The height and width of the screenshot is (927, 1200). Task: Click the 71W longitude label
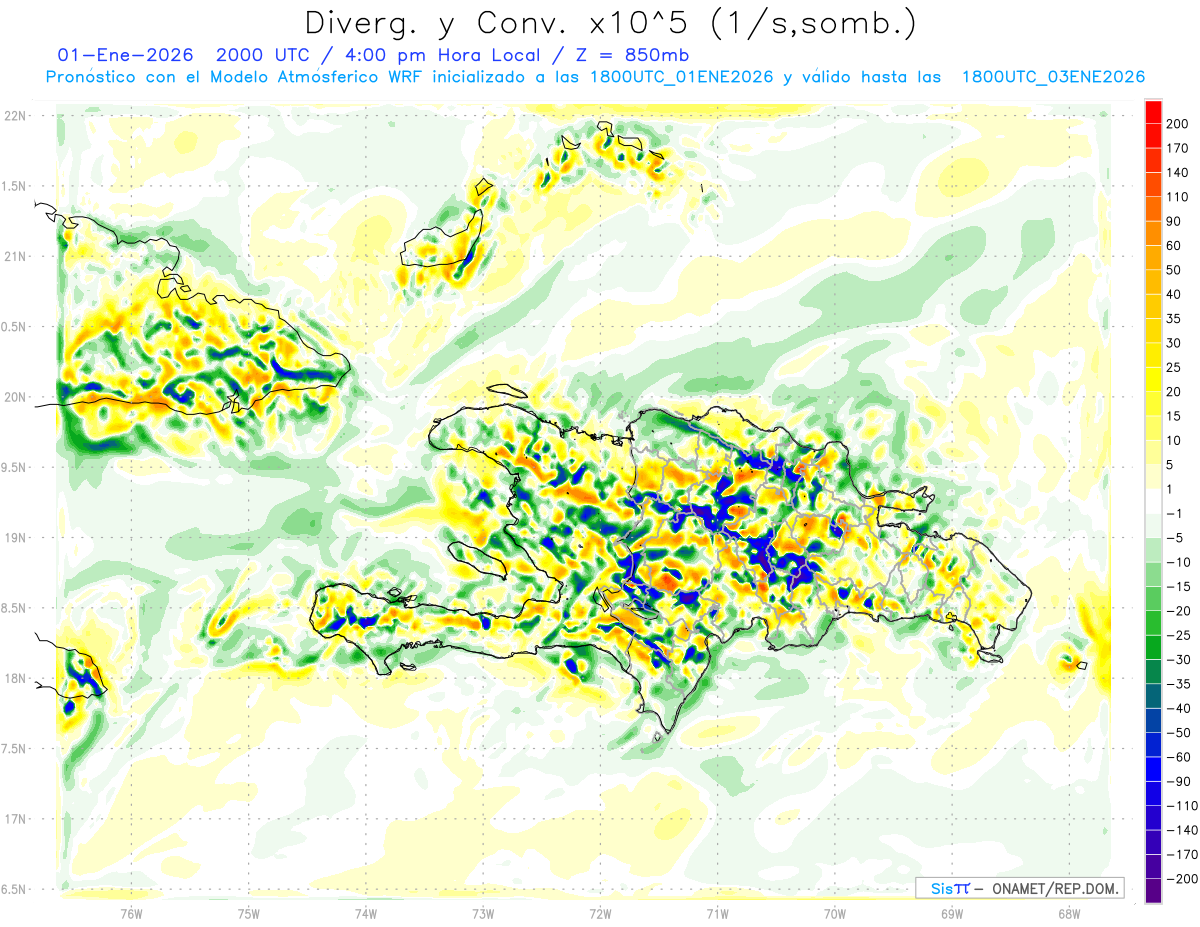[717, 912]
